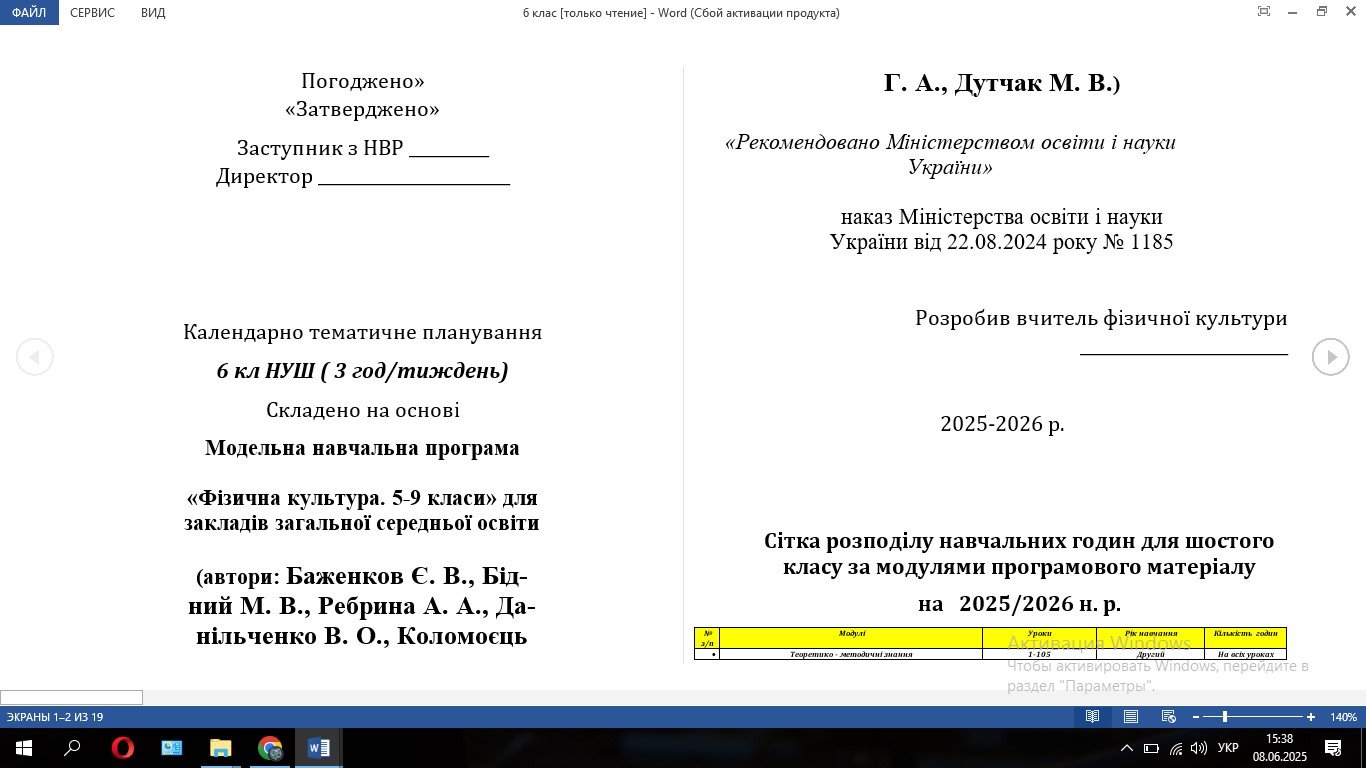1366x768 pixels.
Task: Switch input language УКР
Action: point(1229,748)
